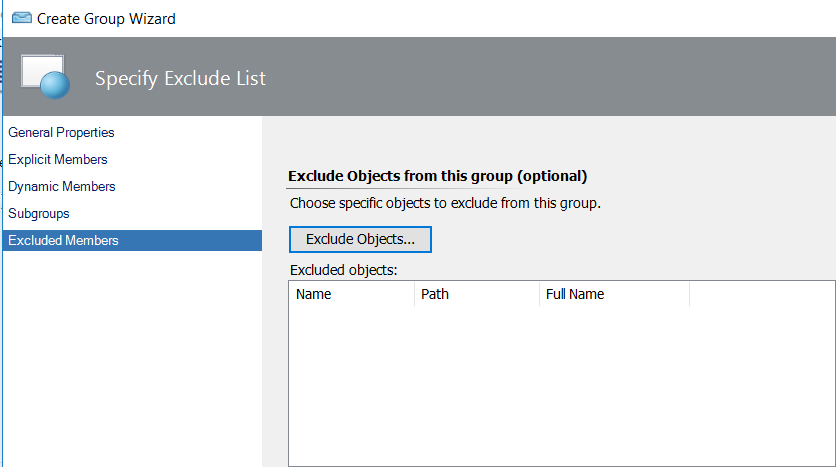Go to the Explicit Members step
This screenshot has width=836, height=467.
click(58, 159)
